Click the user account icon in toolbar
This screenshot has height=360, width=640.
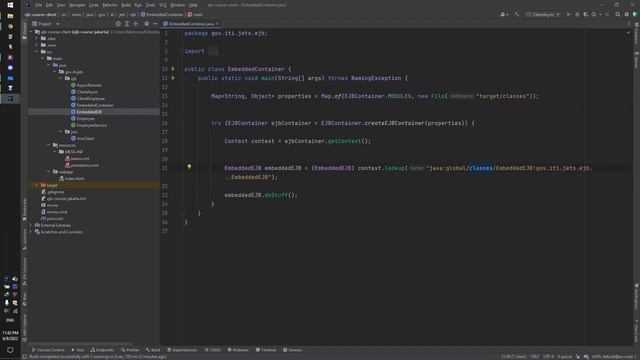(504, 14)
